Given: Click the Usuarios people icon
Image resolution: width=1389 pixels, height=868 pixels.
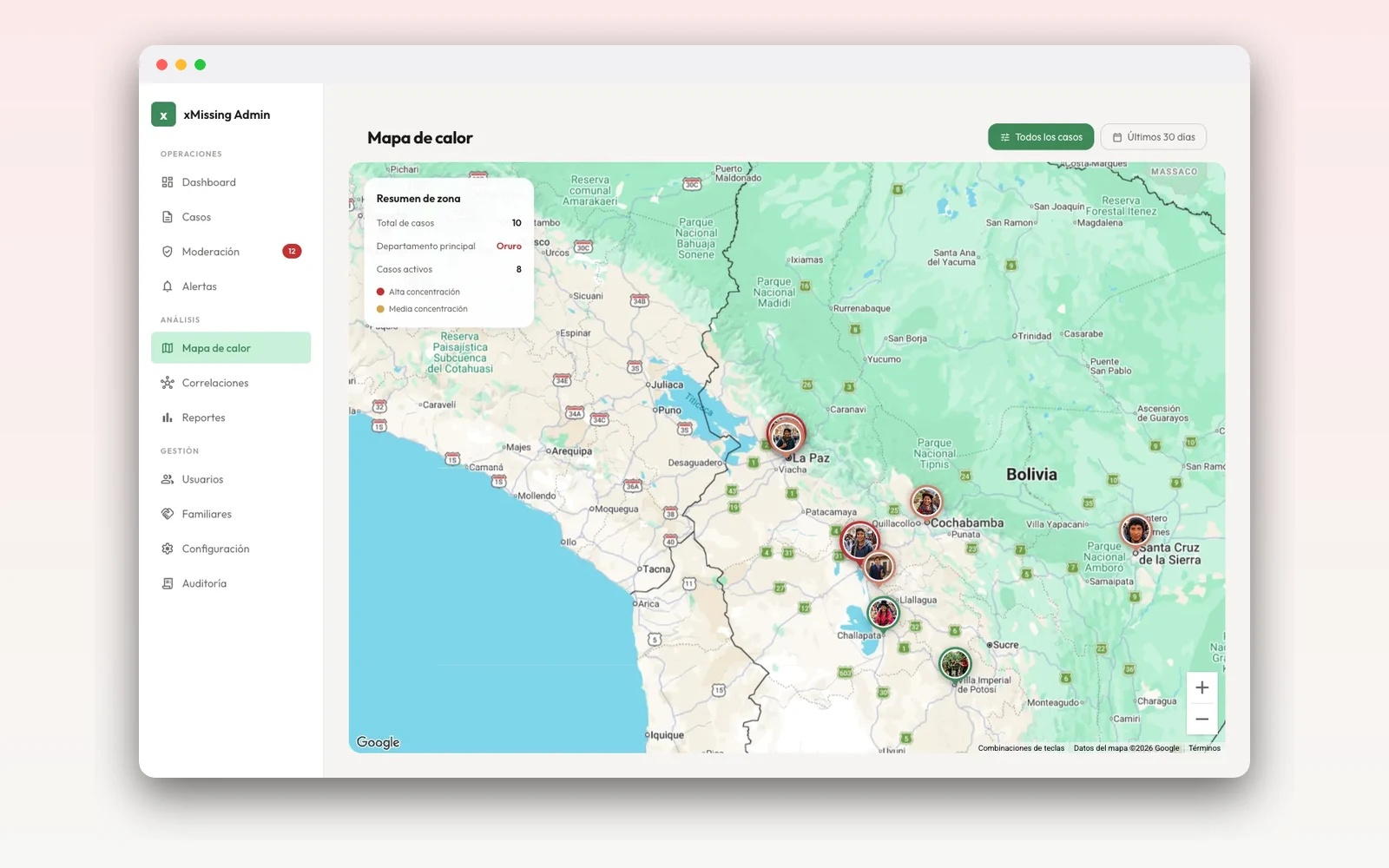Looking at the screenshot, I should point(168,479).
